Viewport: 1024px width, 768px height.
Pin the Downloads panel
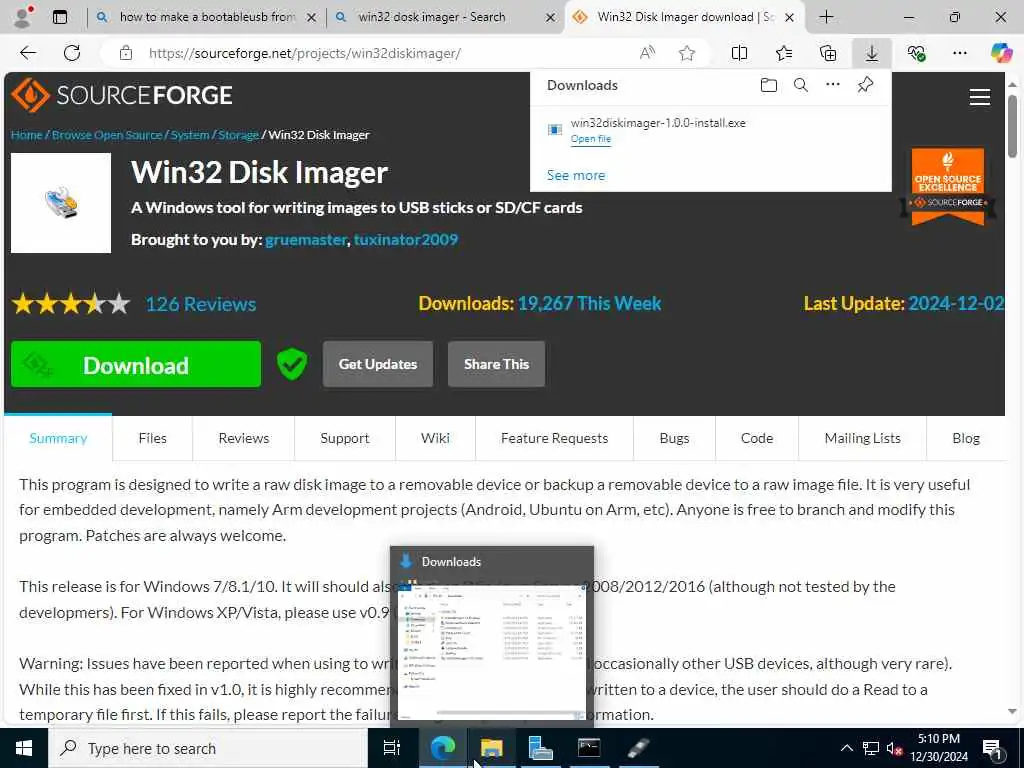[865, 84]
